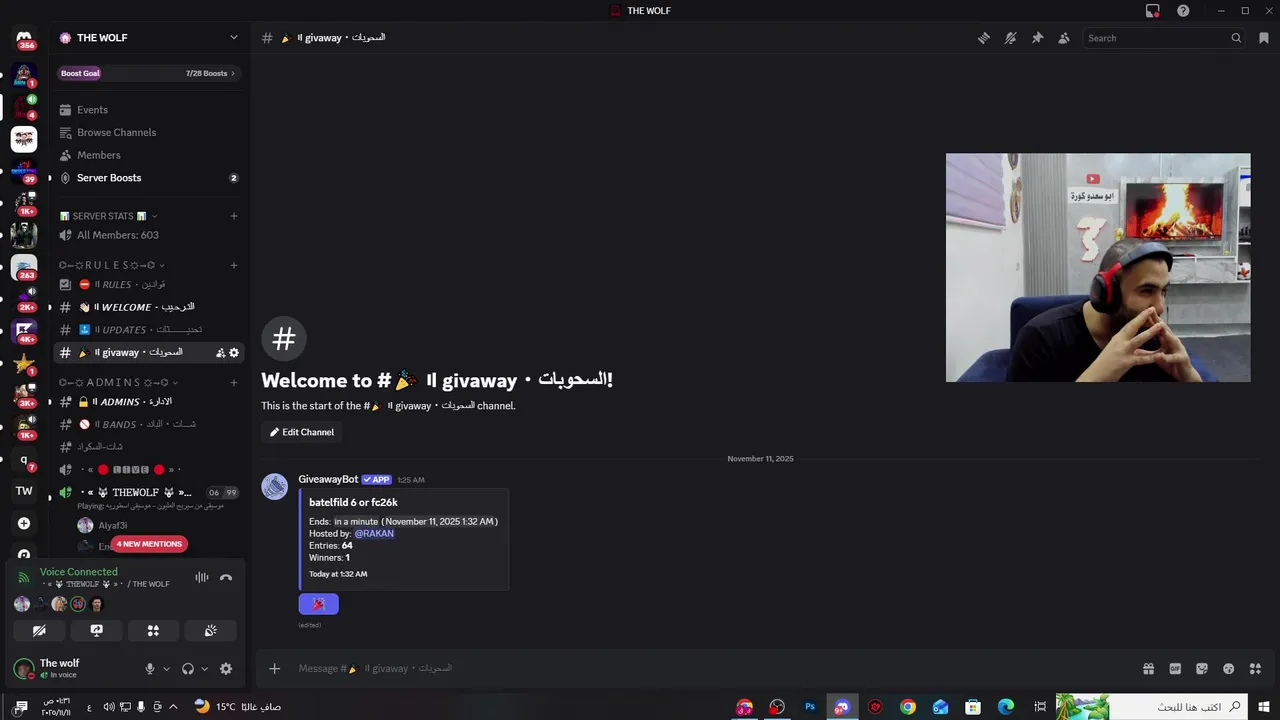Click Edit Channel button
This screenshot has height=720, width=1280.
302,432
